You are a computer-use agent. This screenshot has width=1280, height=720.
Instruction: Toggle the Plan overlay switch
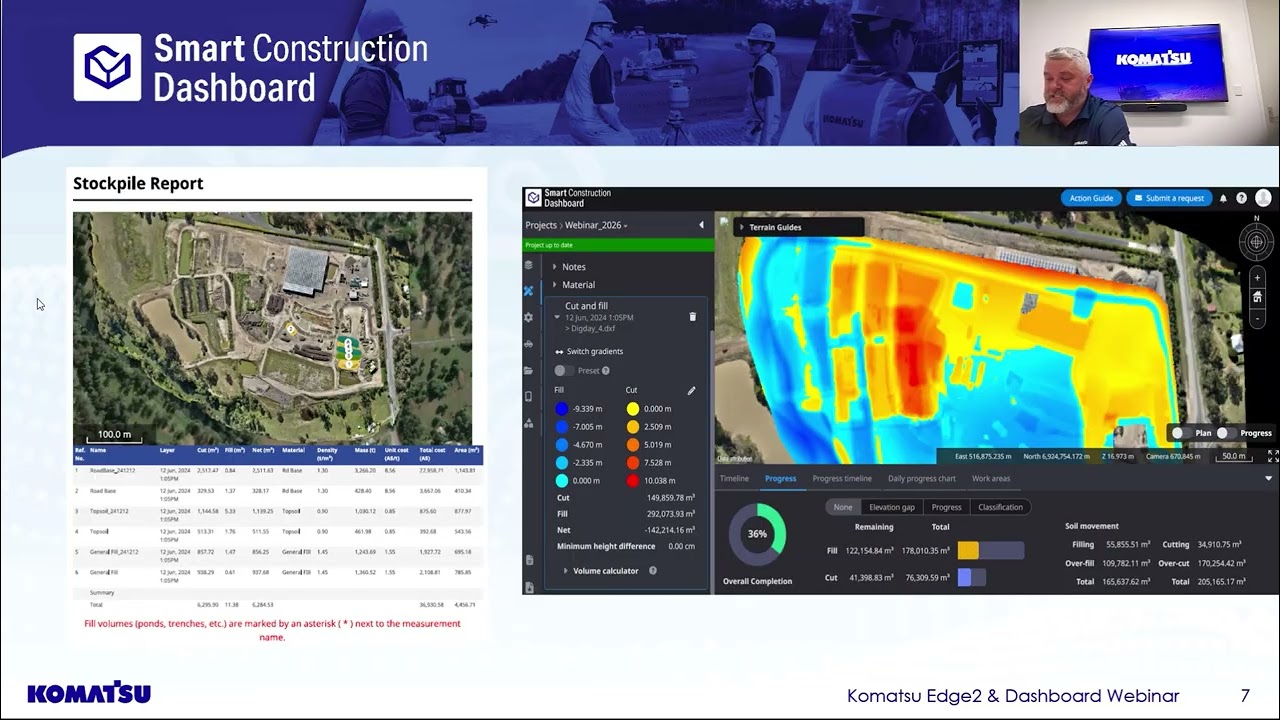click(x=1182, y=433)
